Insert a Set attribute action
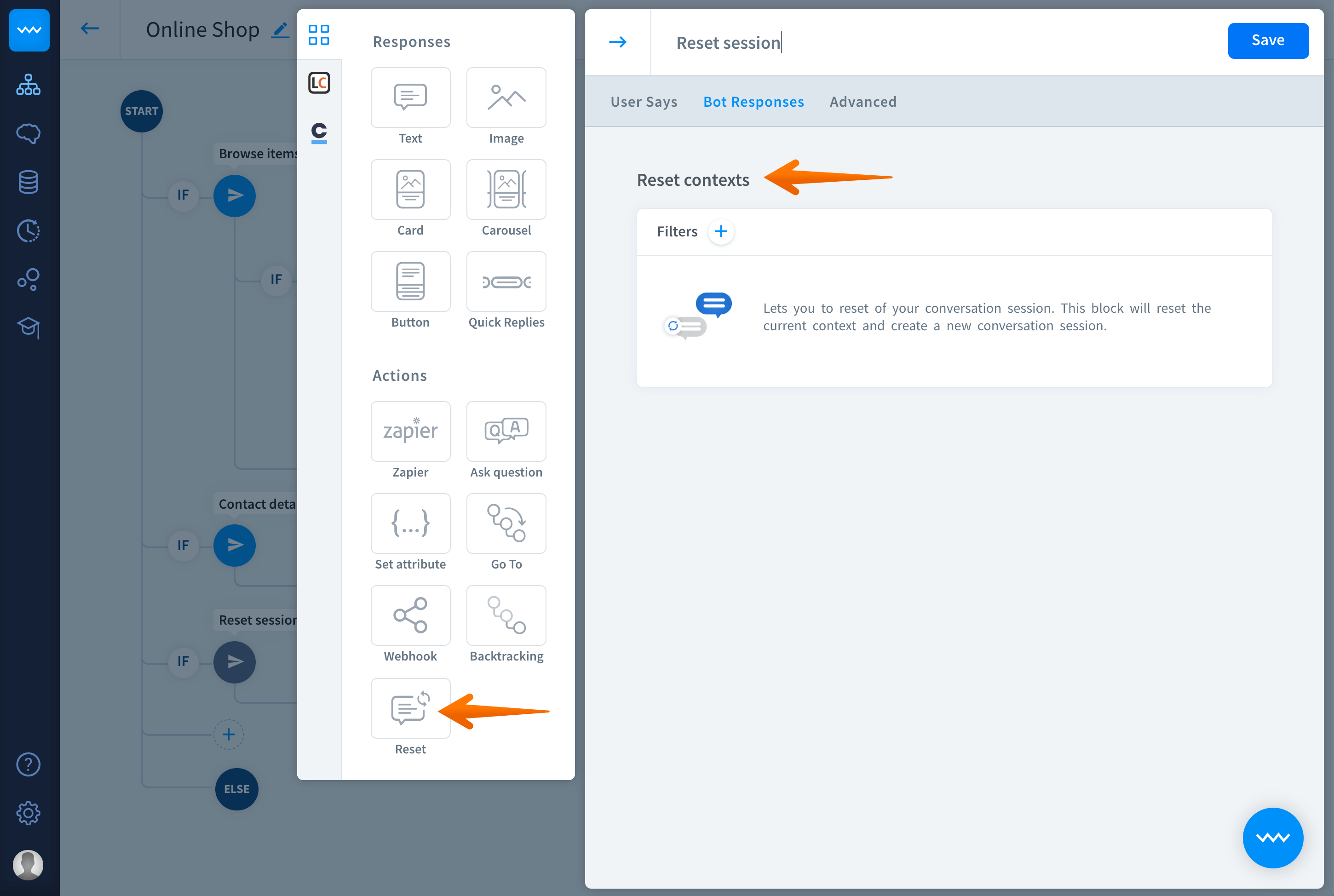The image size is (1334, 896). coord(410,523)
